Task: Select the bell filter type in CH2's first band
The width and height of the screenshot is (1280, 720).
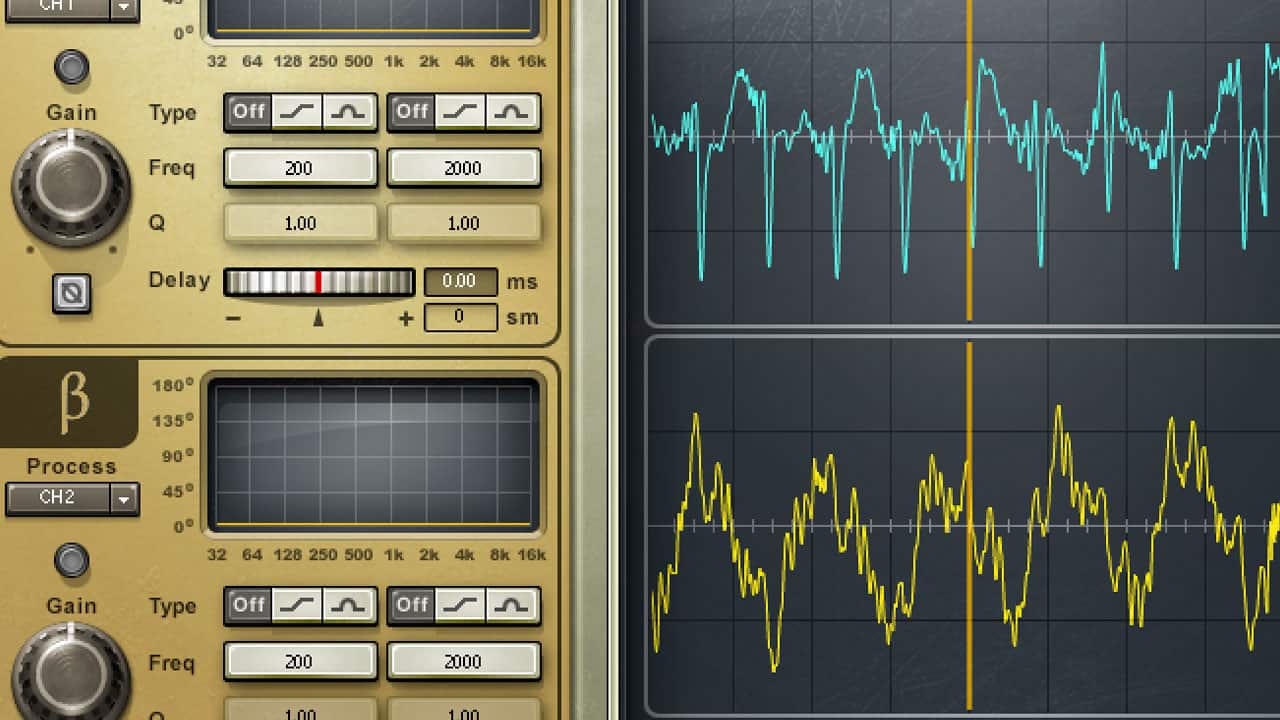Action: tap(347, 605)
